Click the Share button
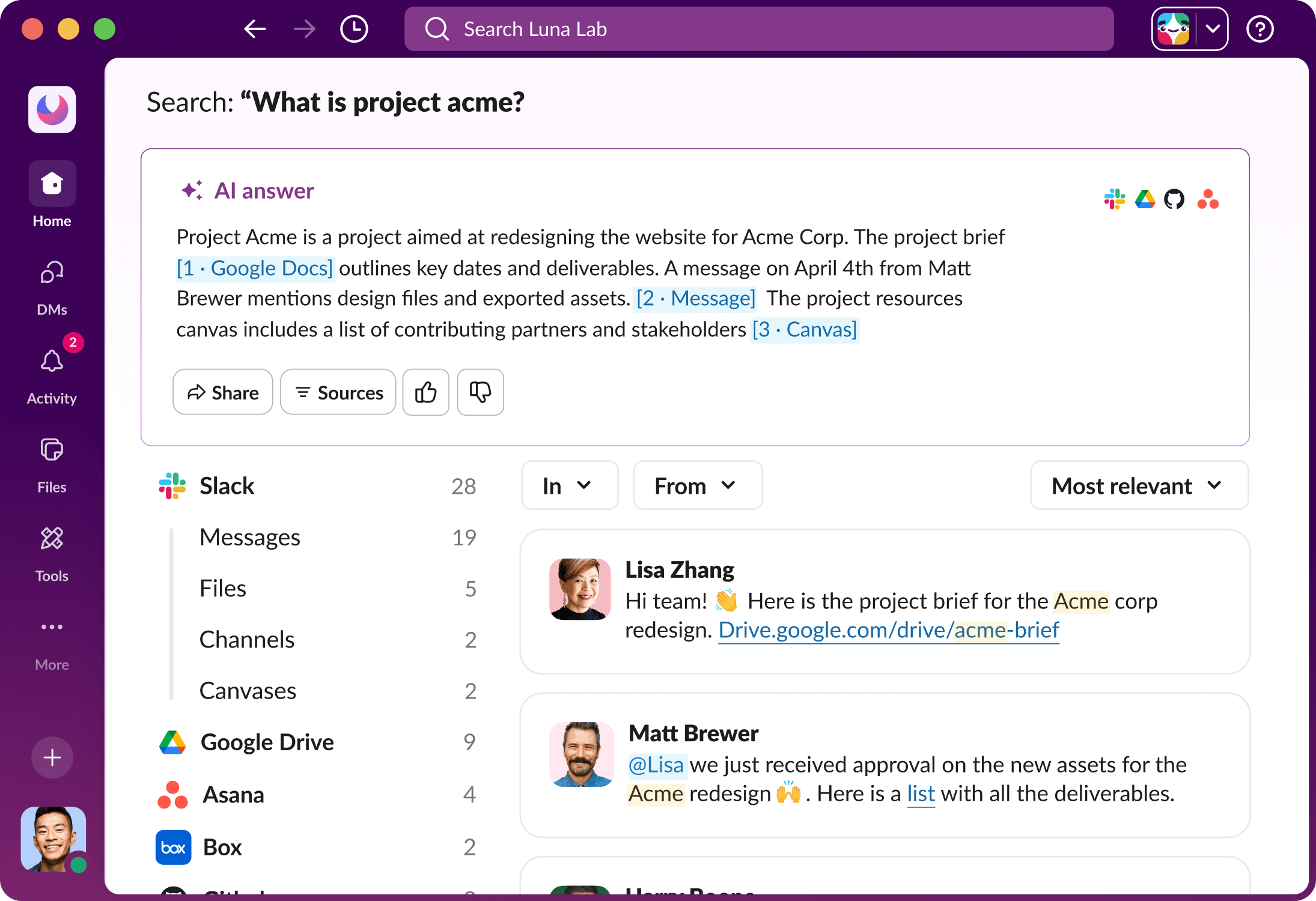Viewport: 1316px width, 901px height. 223,392
